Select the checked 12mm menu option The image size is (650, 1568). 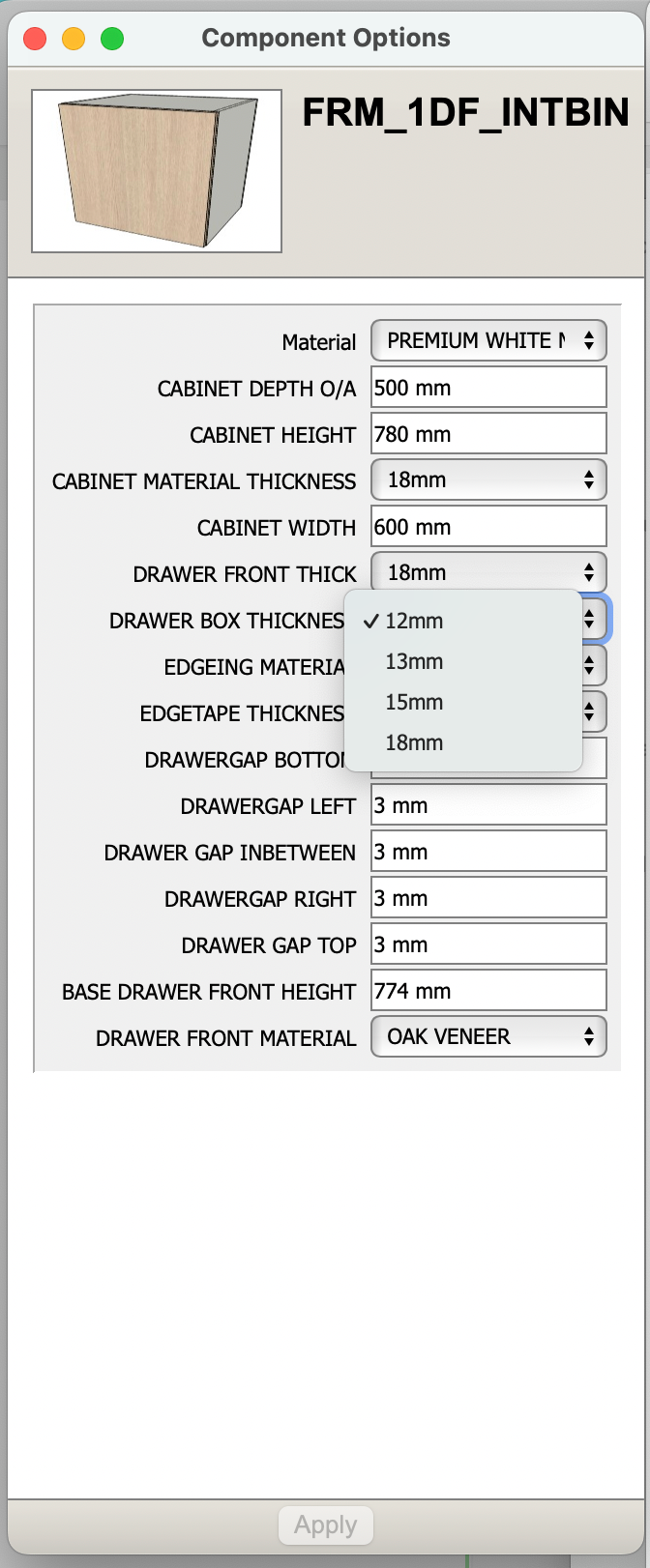414,622
